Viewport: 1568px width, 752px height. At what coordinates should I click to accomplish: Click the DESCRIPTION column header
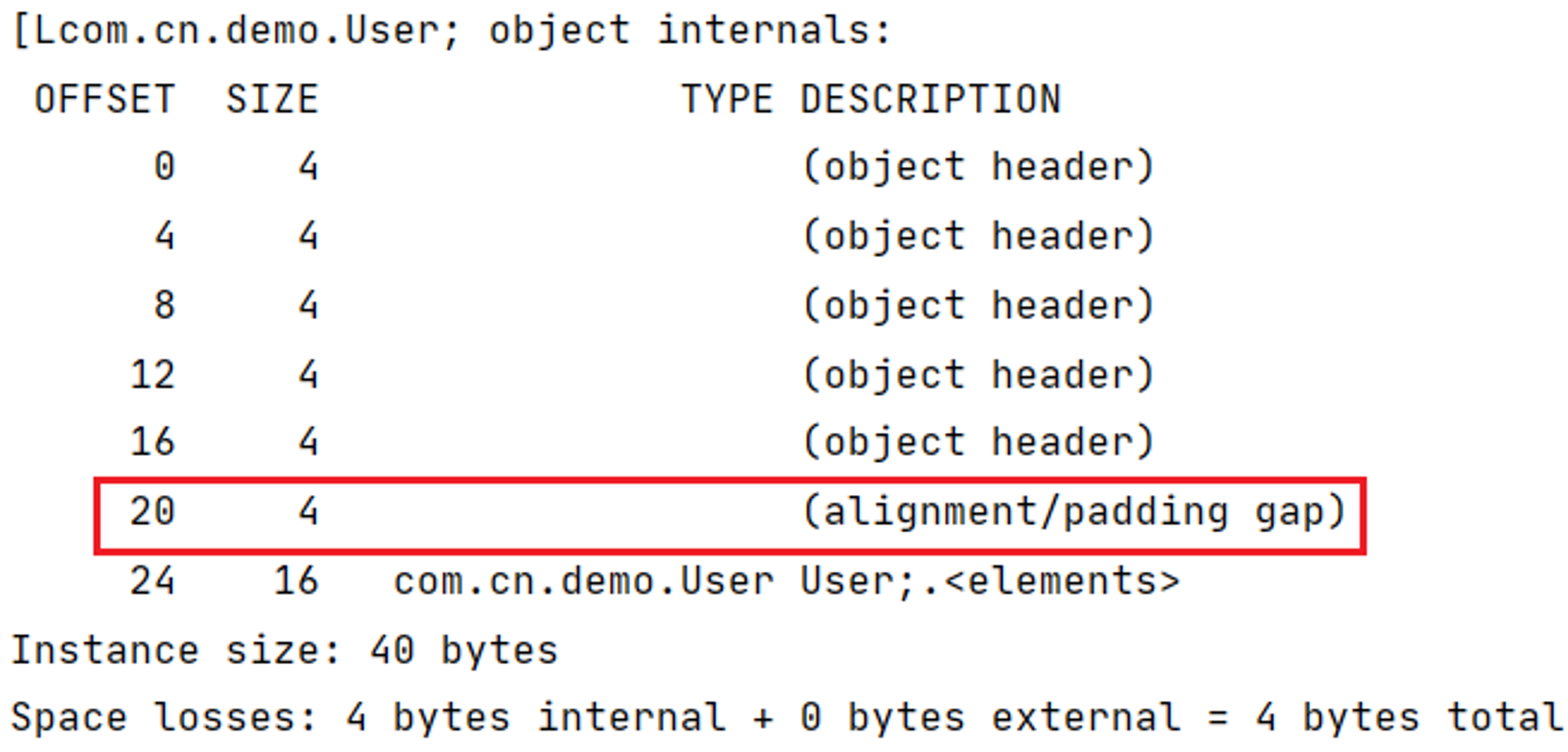(x=931, y=100)
